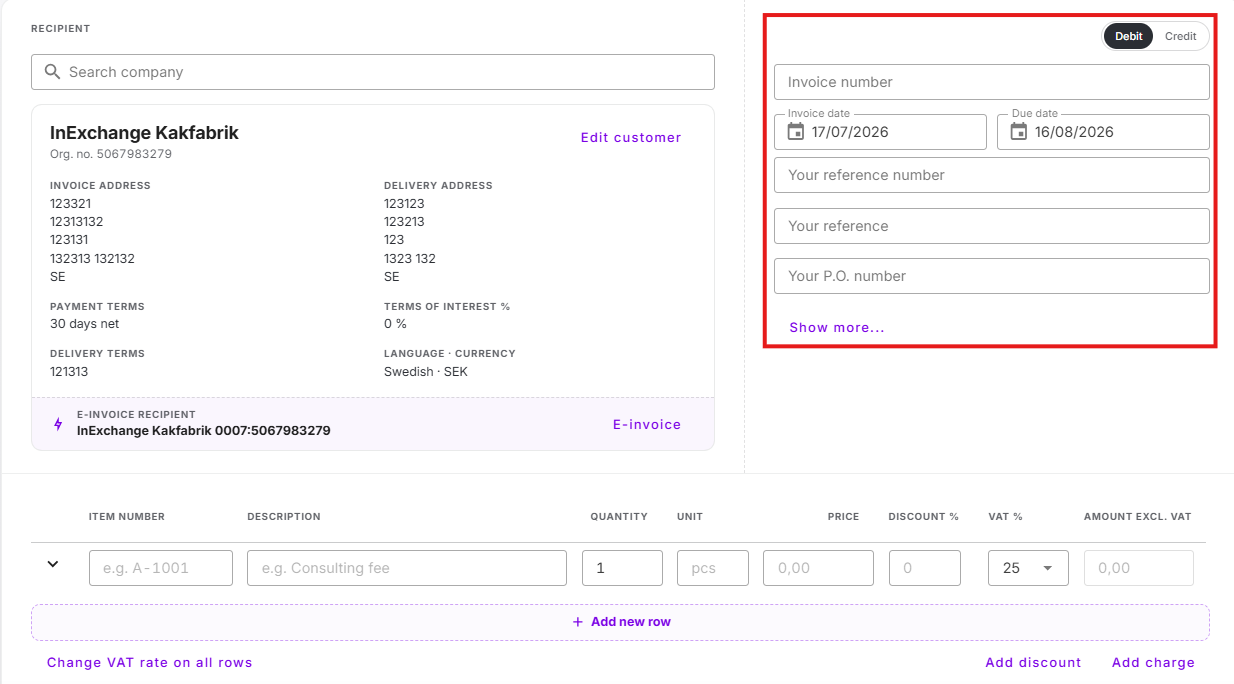Click Change VAT rate on all rows
This screenshot has width=1234, height=684.
tap(150, 663)
